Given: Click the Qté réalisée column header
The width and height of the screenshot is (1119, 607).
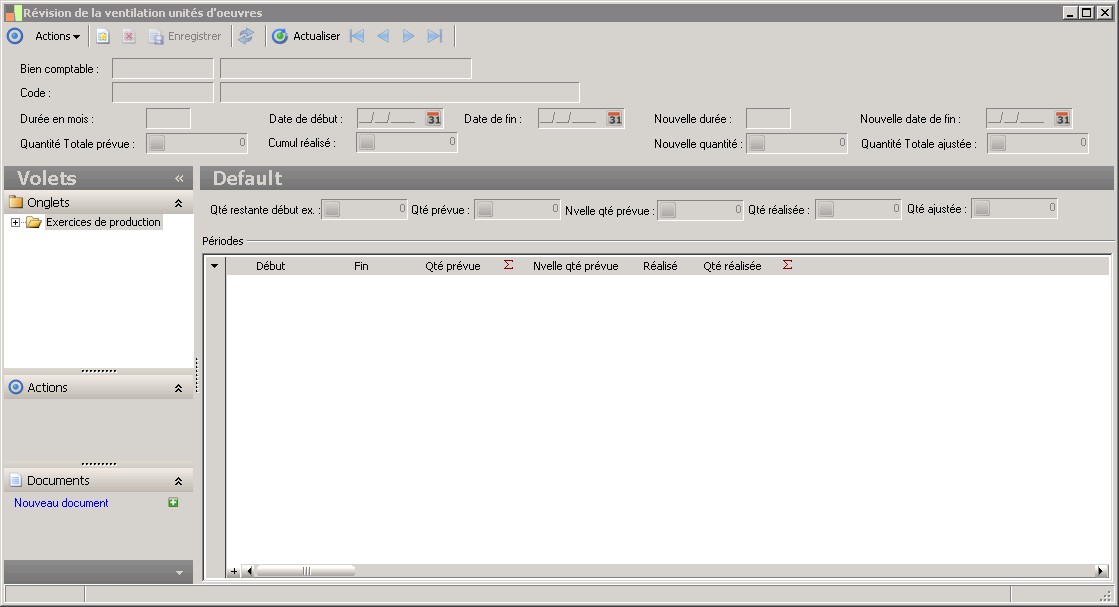Looking at the screenshot, I should 732,266.
